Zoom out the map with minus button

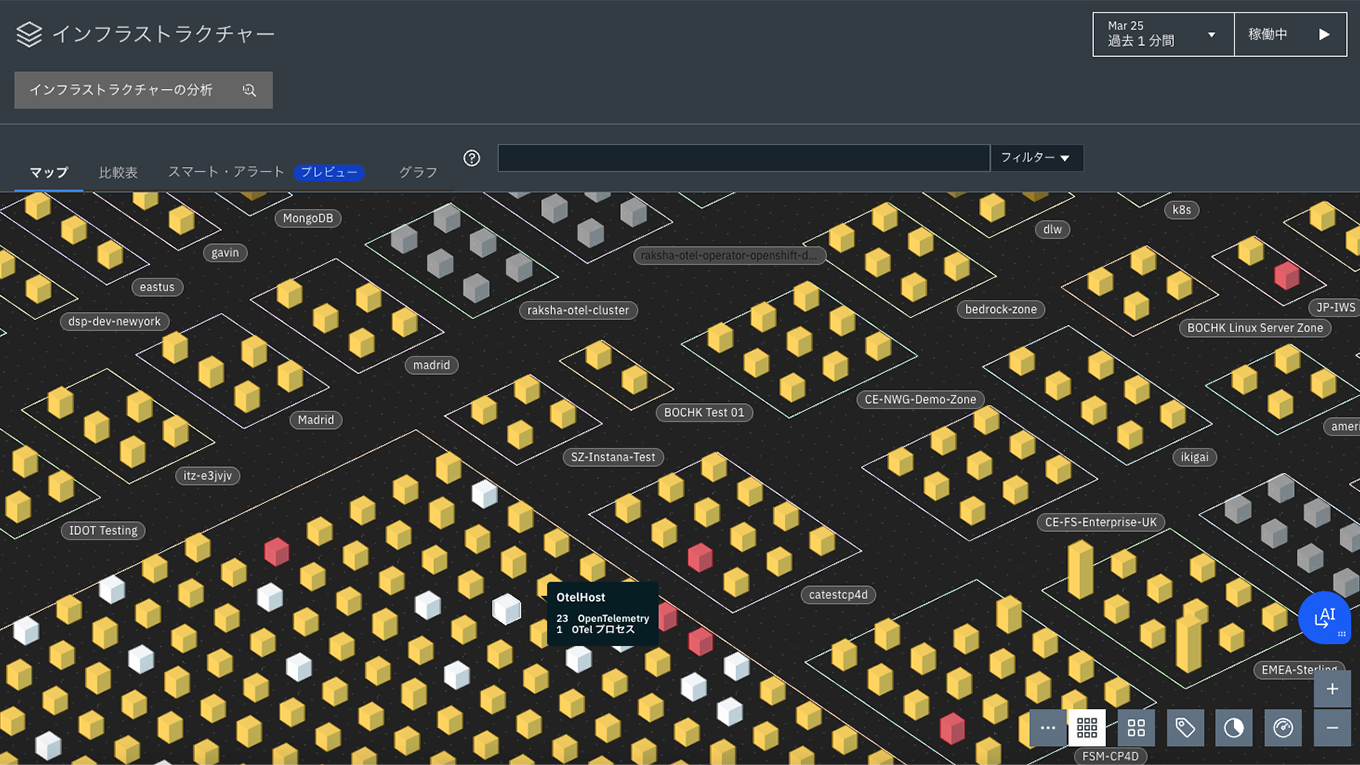click(x=1332, y=728)
